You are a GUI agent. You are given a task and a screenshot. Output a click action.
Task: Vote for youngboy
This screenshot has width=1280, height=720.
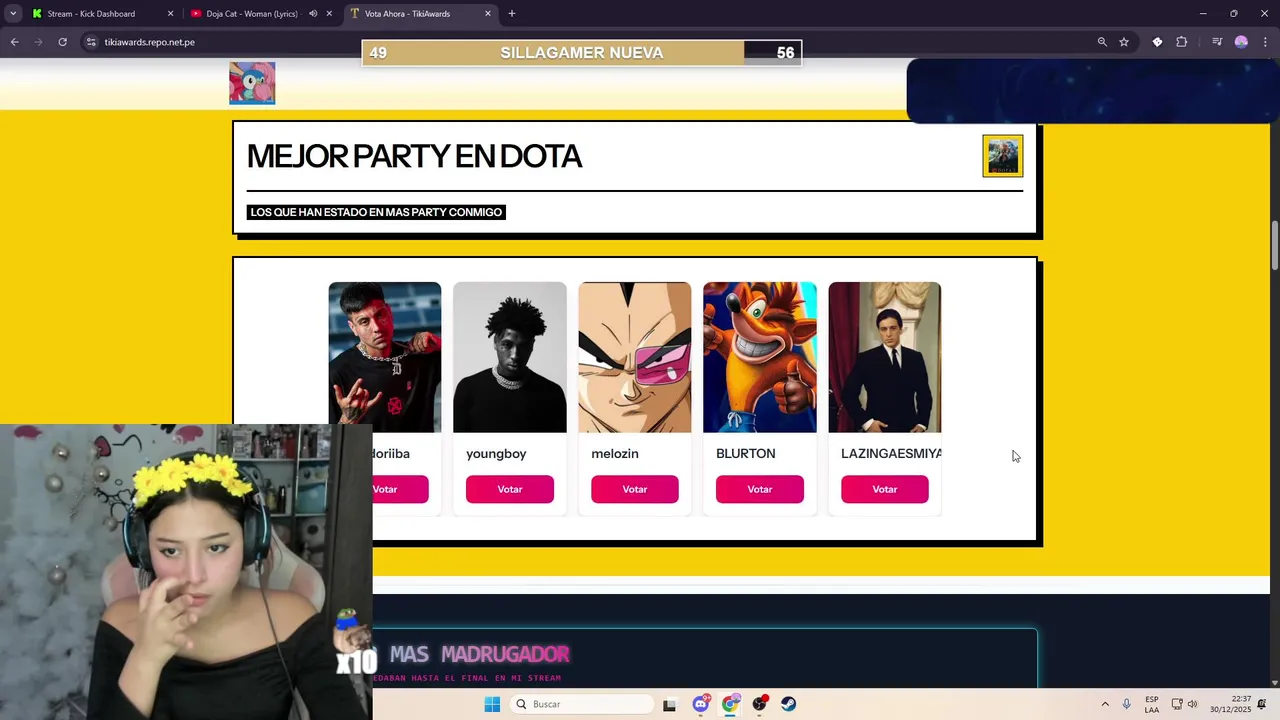510,489
